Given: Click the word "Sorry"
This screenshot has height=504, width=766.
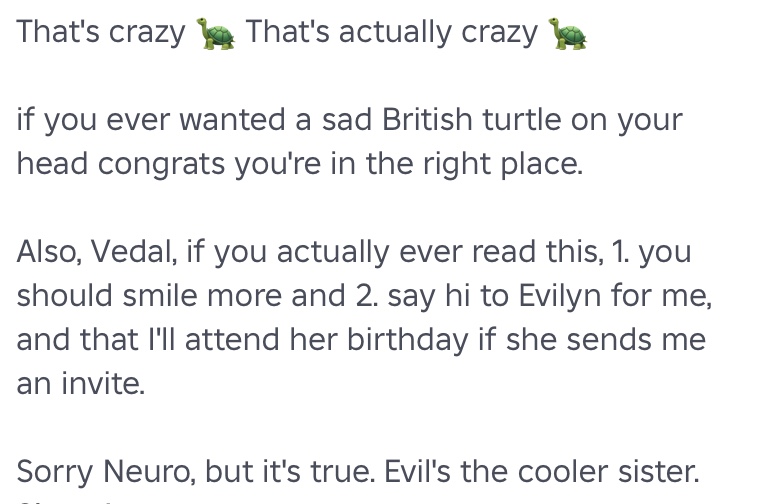Looking at the screenshot, I should (55, 472).
